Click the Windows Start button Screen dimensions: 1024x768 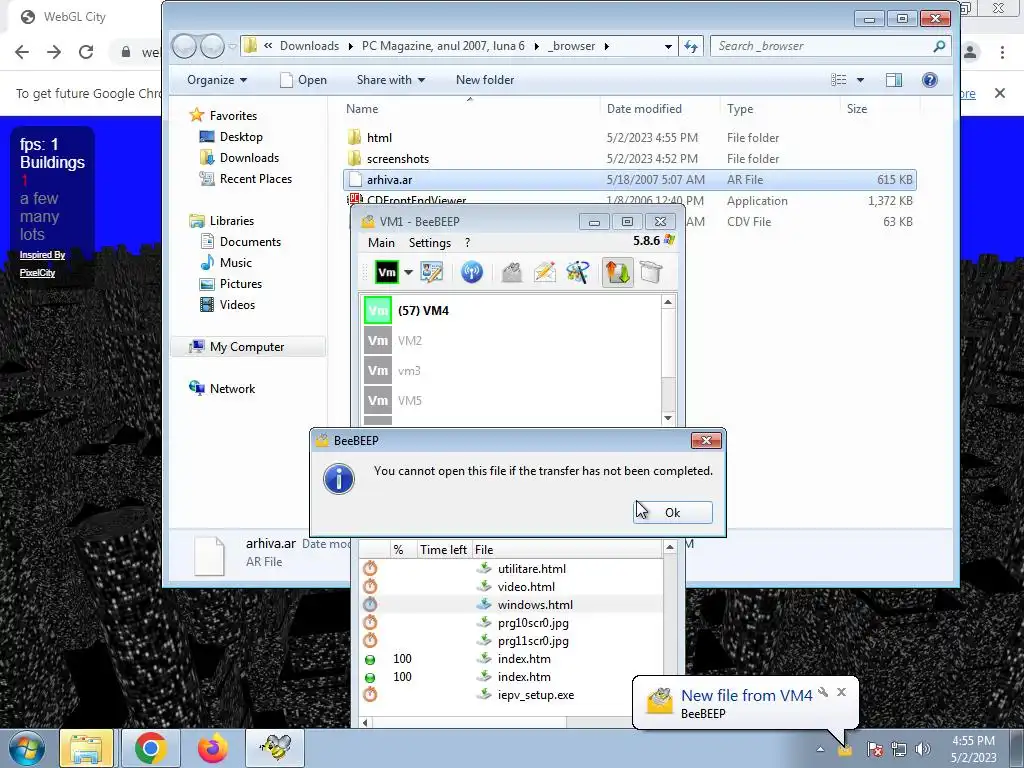pyautogui.click(x=27, y=748)
